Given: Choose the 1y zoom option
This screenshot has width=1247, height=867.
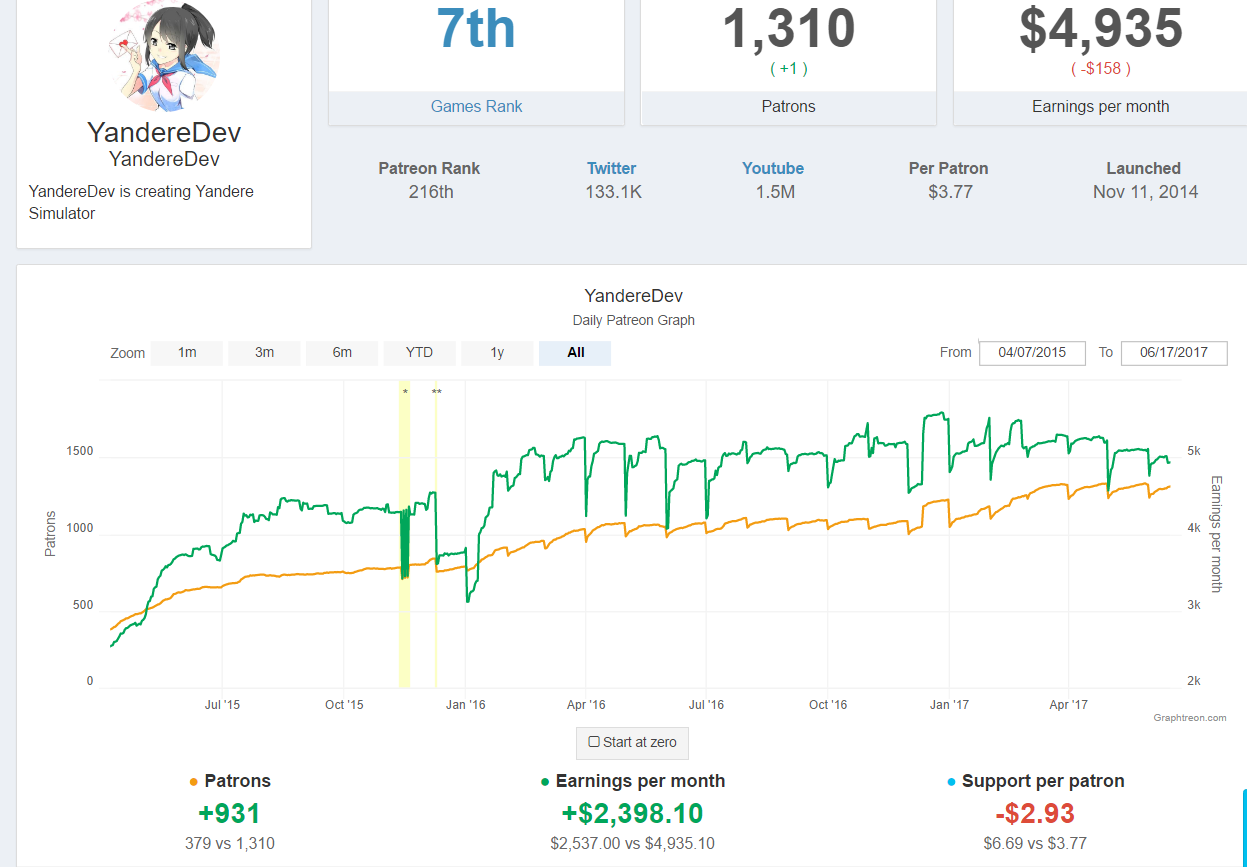Looking at the screenshot, I should click(x=497, y=353).
